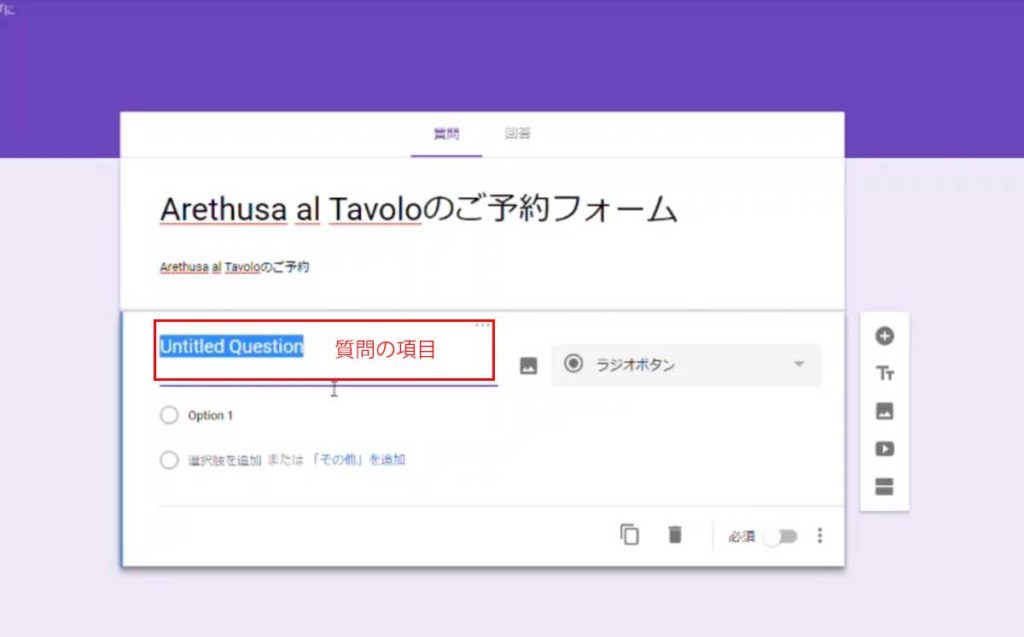Add an image from the side toolbar
This screenshot has height=637, width=1024.
tap(884, 411)
